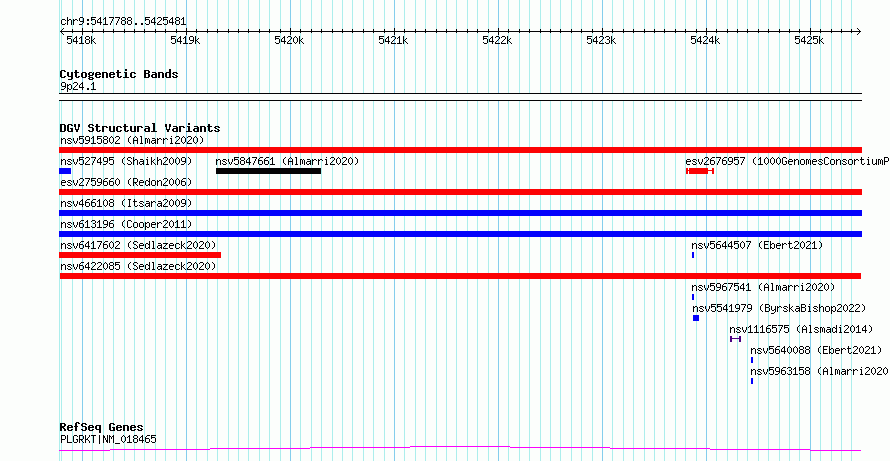Image resolution: width=890 pixels, height=461 pixels.
Task: Select the black nsv5847661 variant bar
Action: (x=268, y=171)
